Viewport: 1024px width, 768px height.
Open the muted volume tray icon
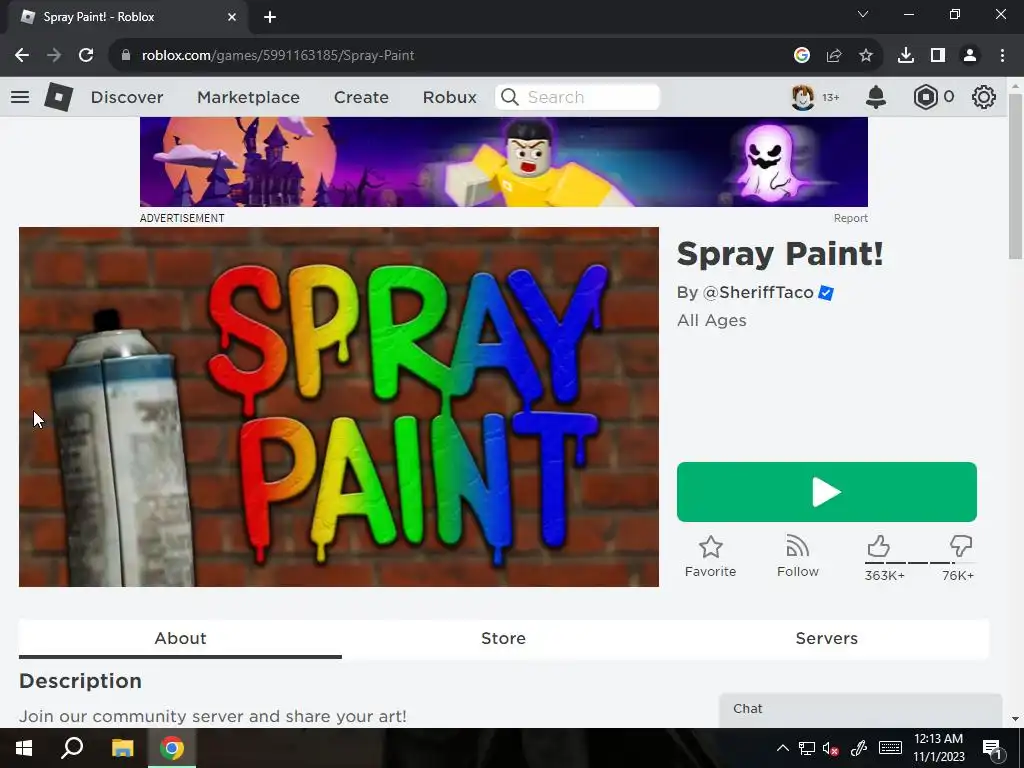tap(830, 748)
